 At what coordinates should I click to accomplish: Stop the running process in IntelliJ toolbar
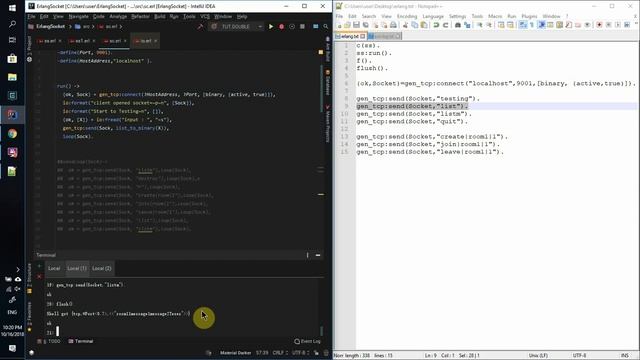click(302, 27)
